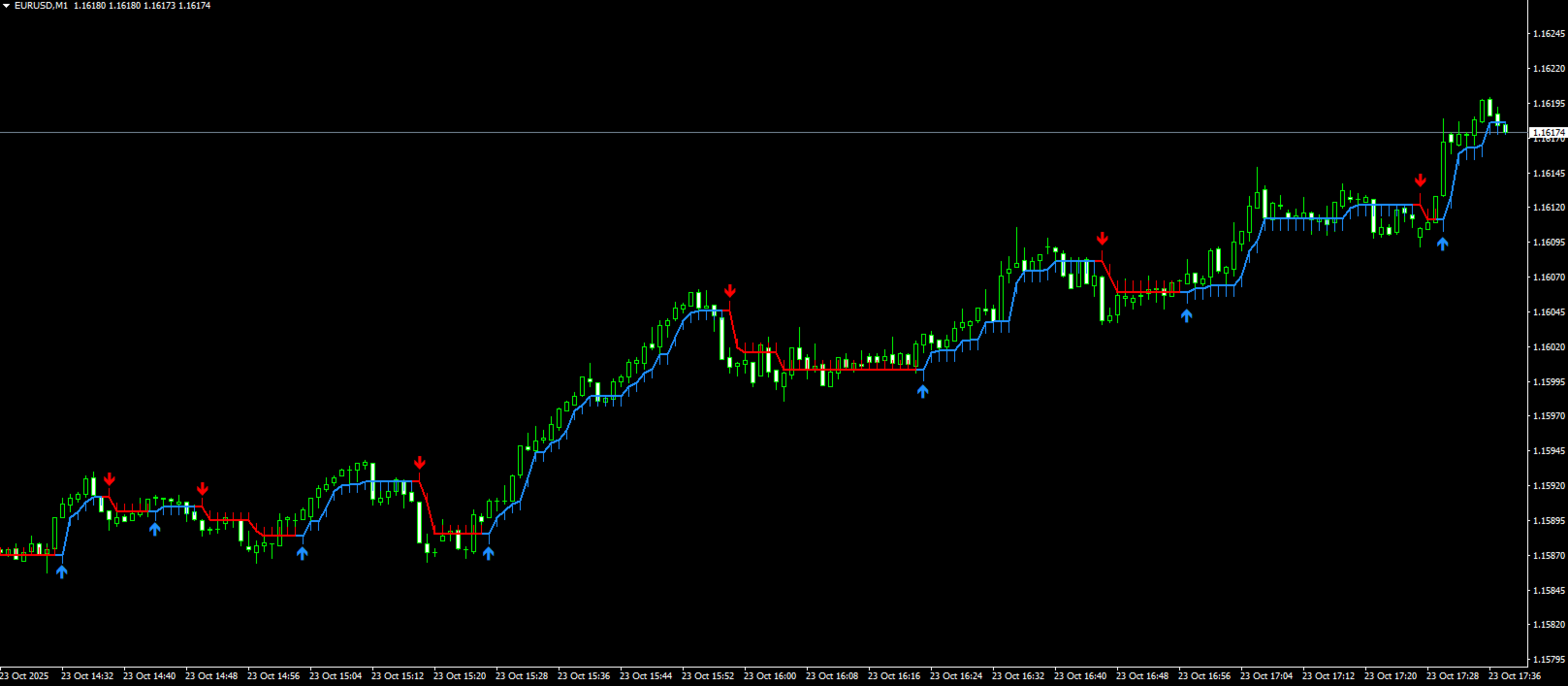The width and height of the screenshot is (1568, 686).
Task: Click the 1.16145 price axis label
Action: tap(1549, 174)
